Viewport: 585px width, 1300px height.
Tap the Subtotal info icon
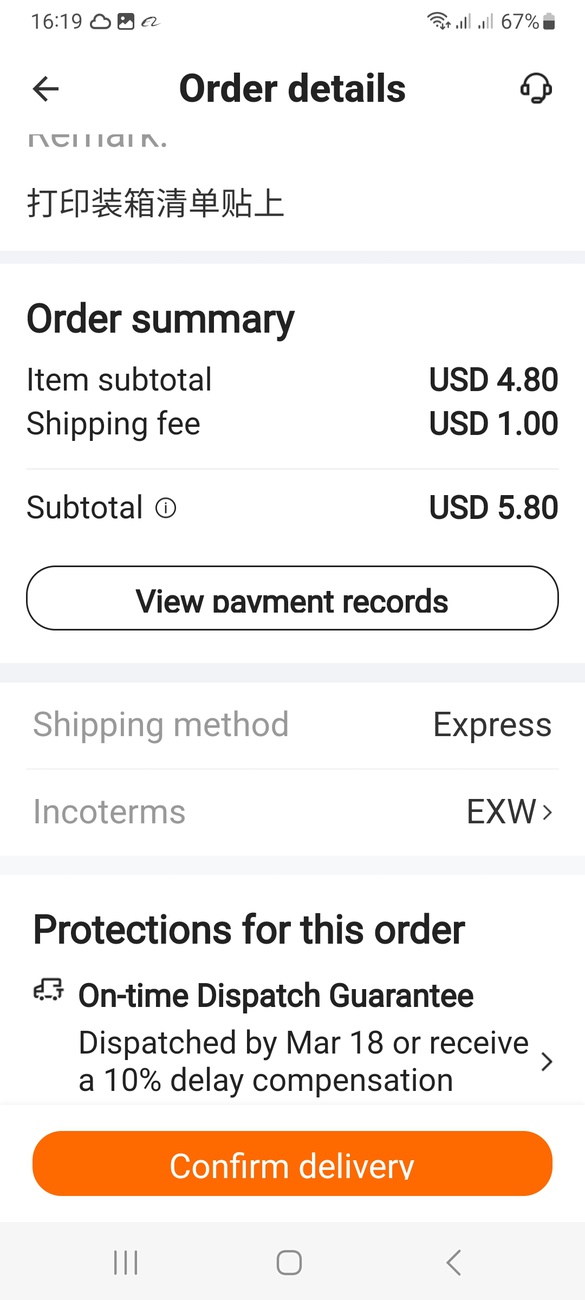click(166, 508)
